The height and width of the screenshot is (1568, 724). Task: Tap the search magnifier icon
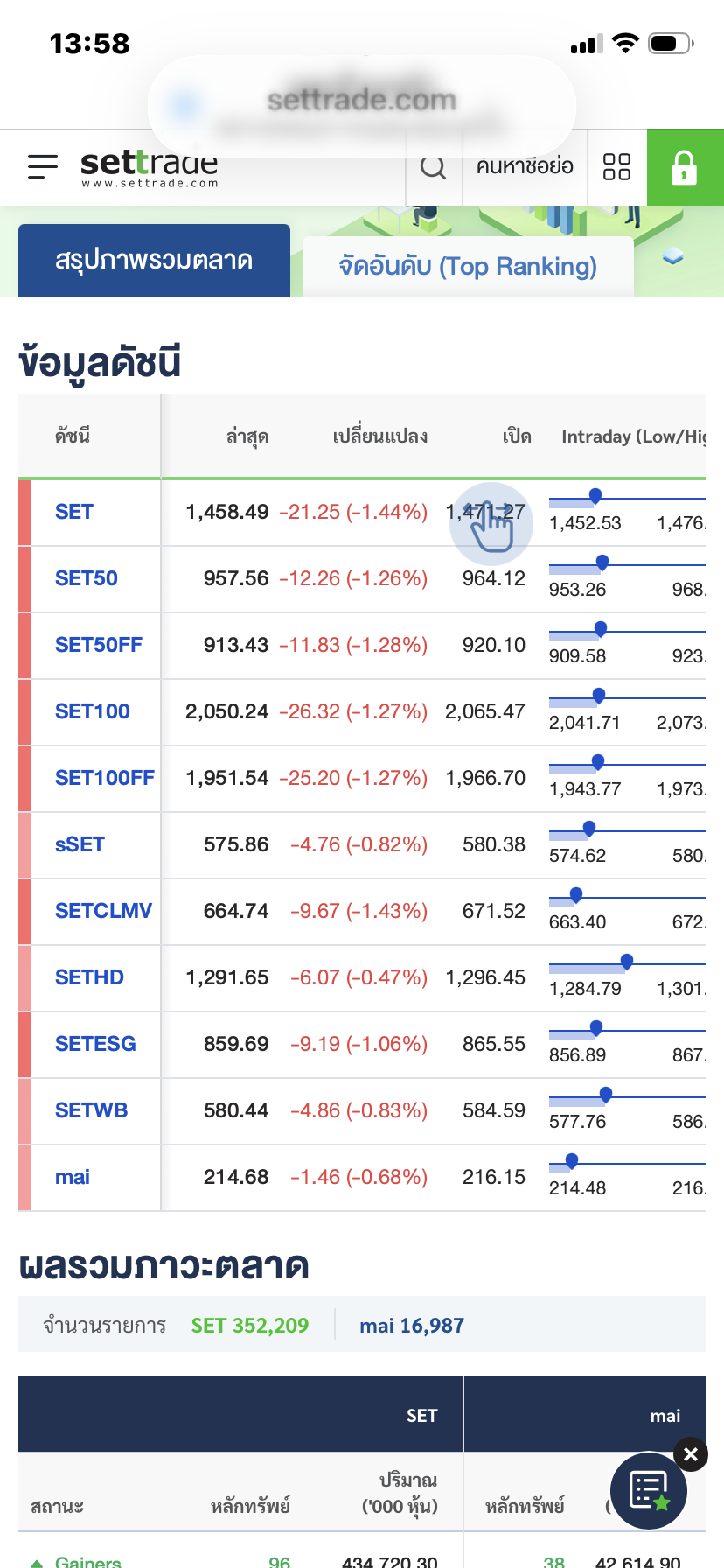[x=433, y=166]
